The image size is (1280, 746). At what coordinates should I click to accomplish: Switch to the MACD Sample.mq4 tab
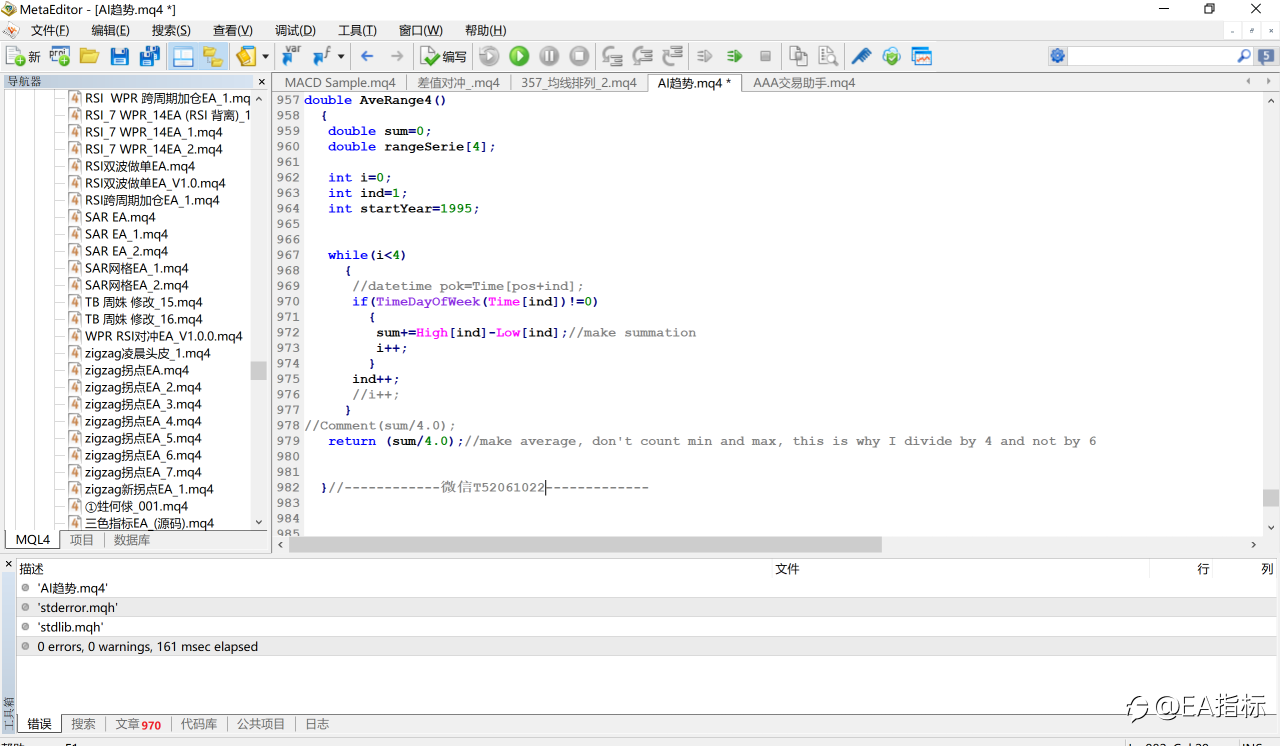tap(340, 83)
